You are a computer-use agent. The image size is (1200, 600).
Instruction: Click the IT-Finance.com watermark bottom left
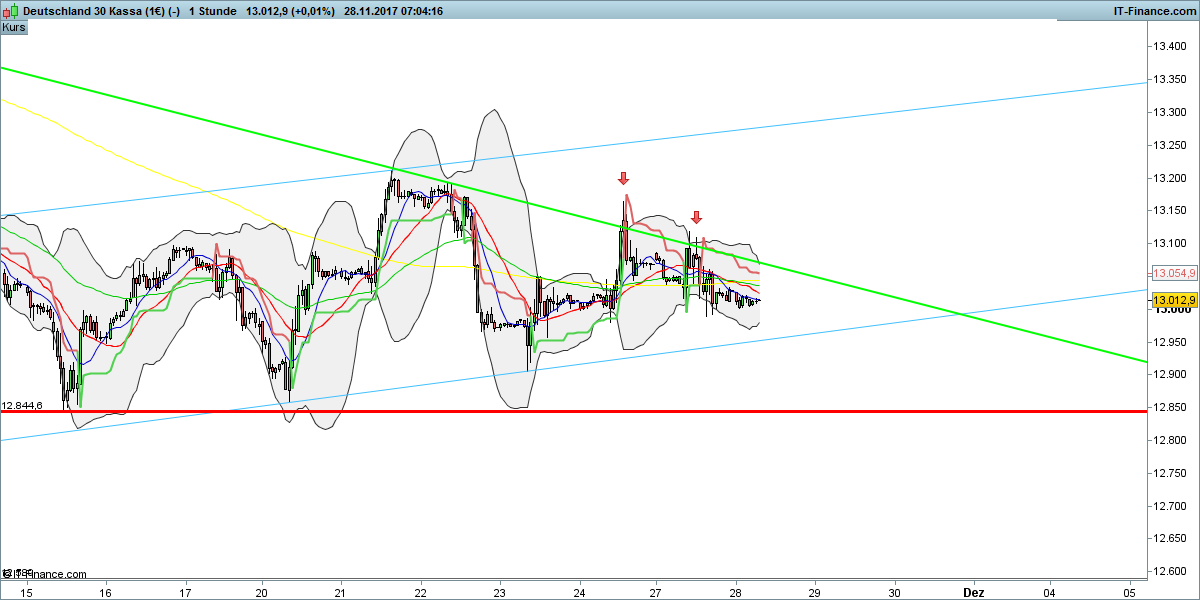(x=42, y=575)
